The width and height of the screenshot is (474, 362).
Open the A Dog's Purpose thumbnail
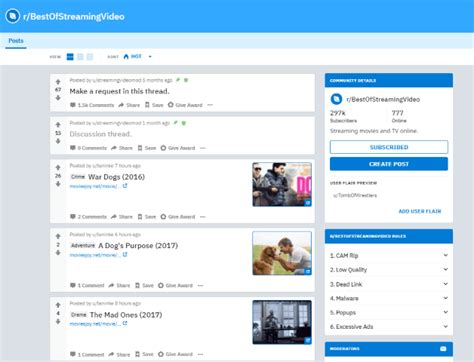click(282, 253)
